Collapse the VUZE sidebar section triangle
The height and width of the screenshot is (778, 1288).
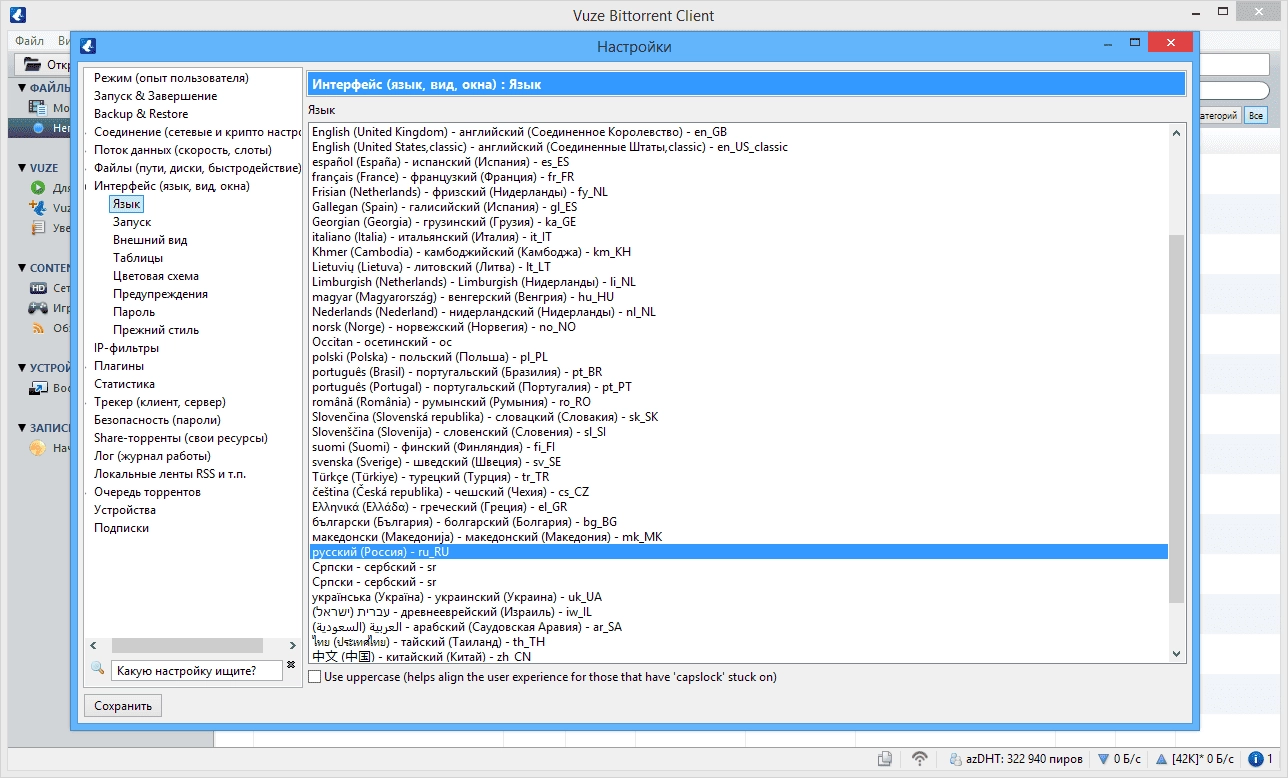(x=22, y=168)
